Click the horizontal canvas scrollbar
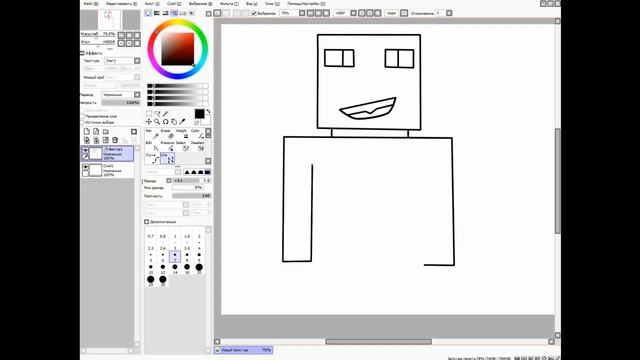Image resolution: width=640 pixels, height=360 pixels. pyautogui.click(x=378, y=342)
